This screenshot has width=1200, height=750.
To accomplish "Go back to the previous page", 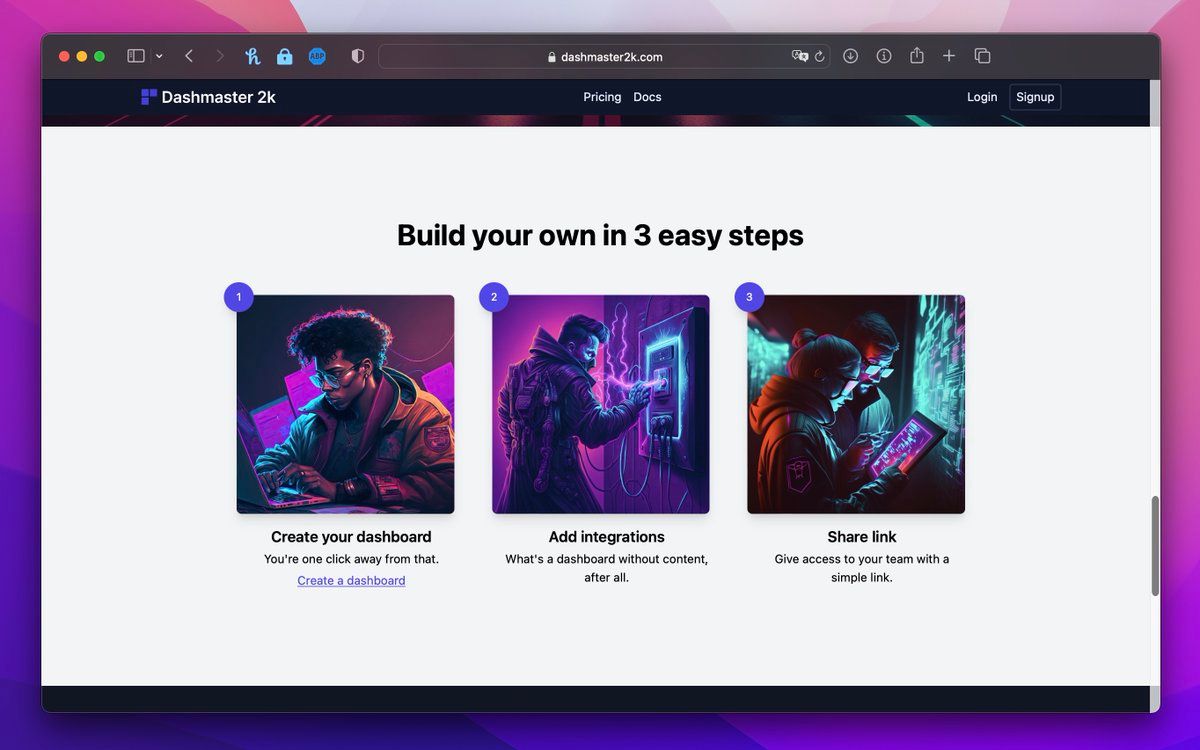I will [189, 57].
